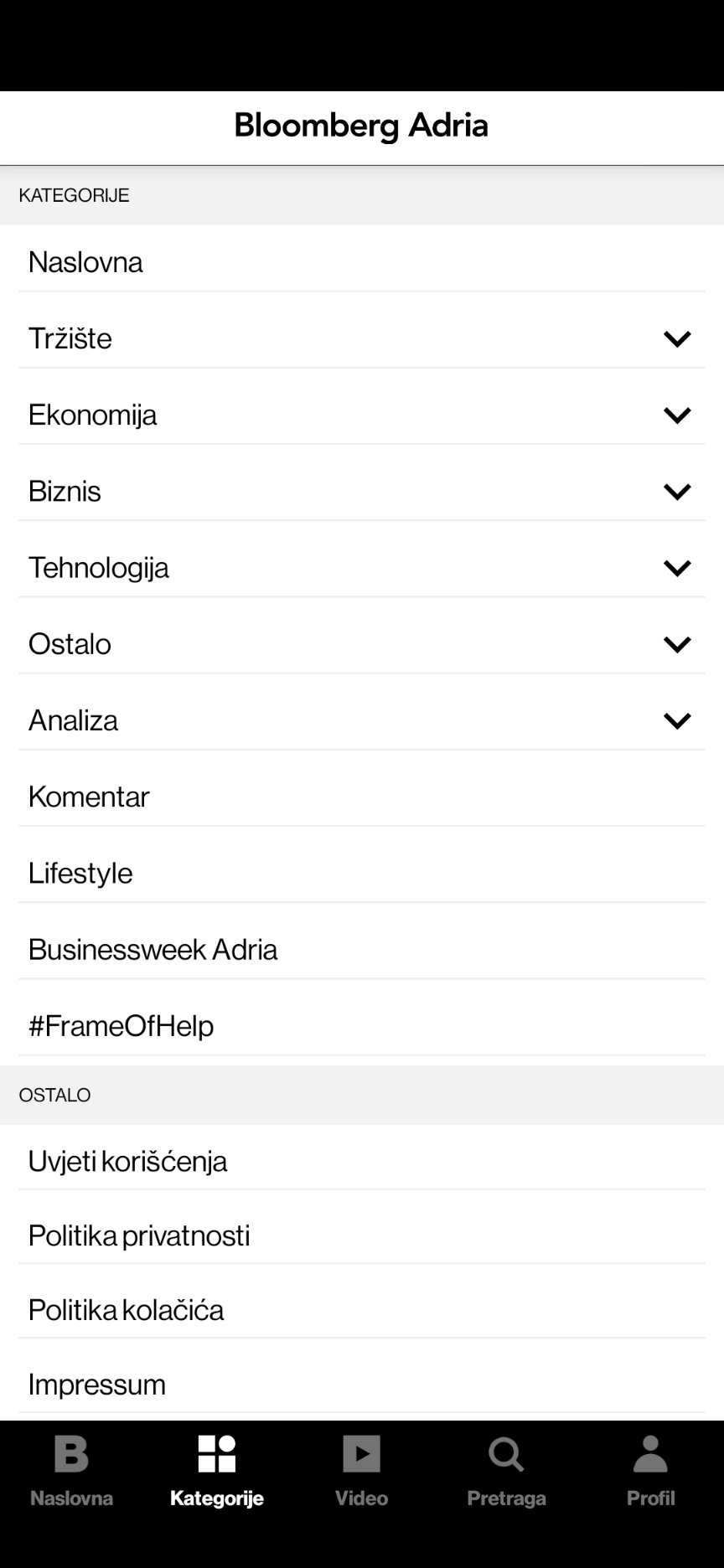Image resolution: width=724 pixels, height=1568 pixels.
Task: Expand the Tehnologija chevron arrow
Action: pos(677,567)
